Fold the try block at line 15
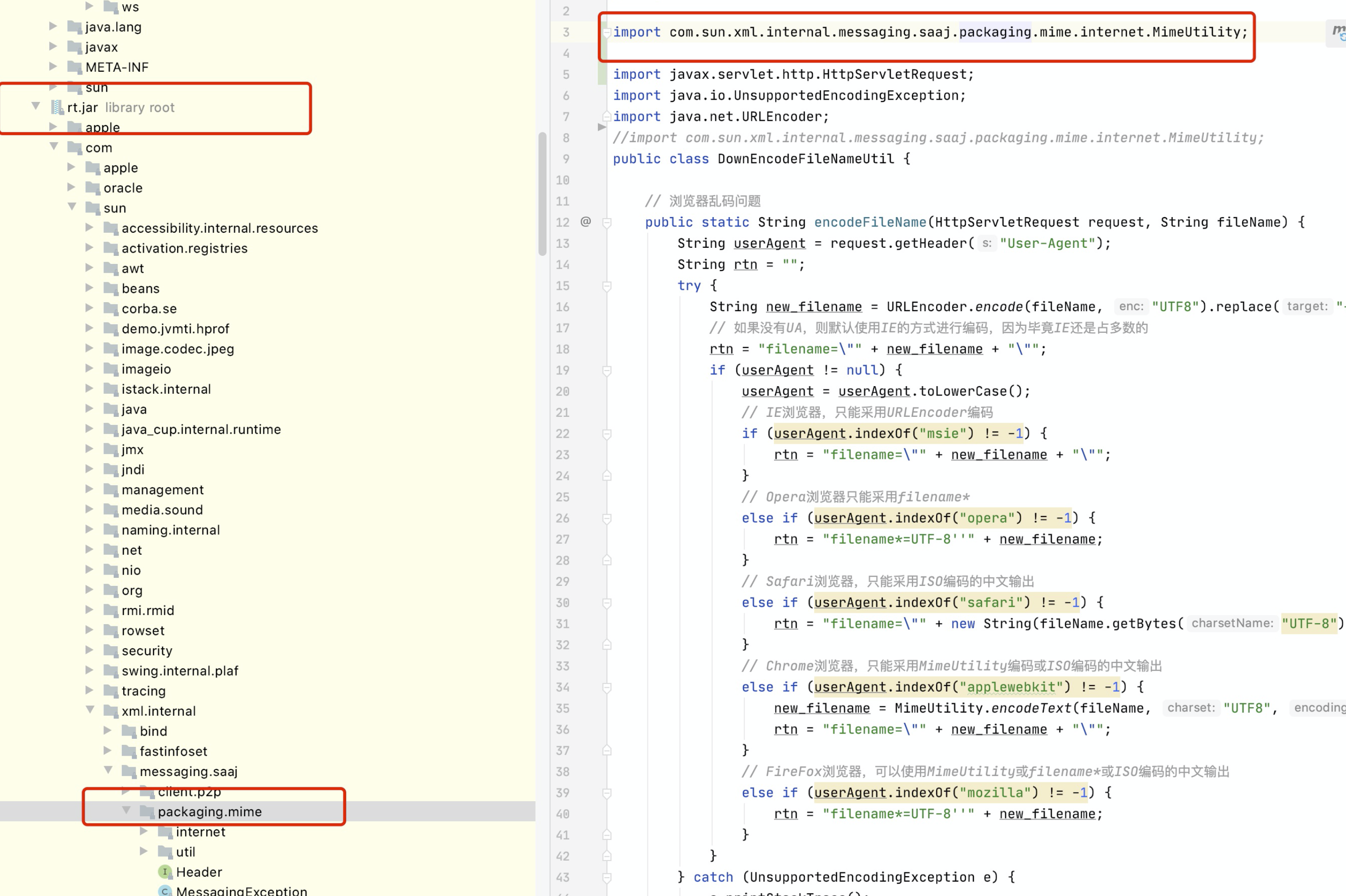This screenshot has height=896, width=1346. point(607,286)
